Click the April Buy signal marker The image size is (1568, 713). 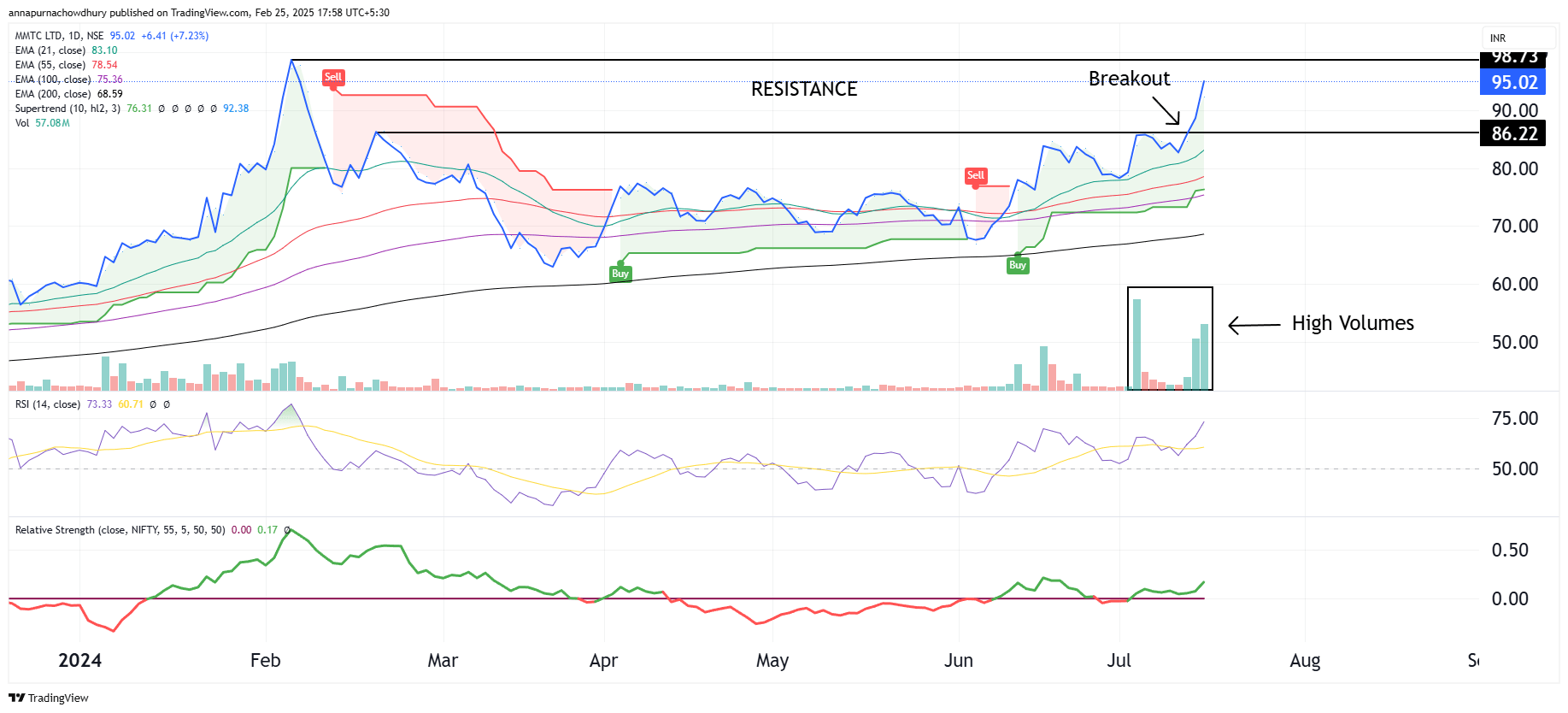[x=620, y=274]
